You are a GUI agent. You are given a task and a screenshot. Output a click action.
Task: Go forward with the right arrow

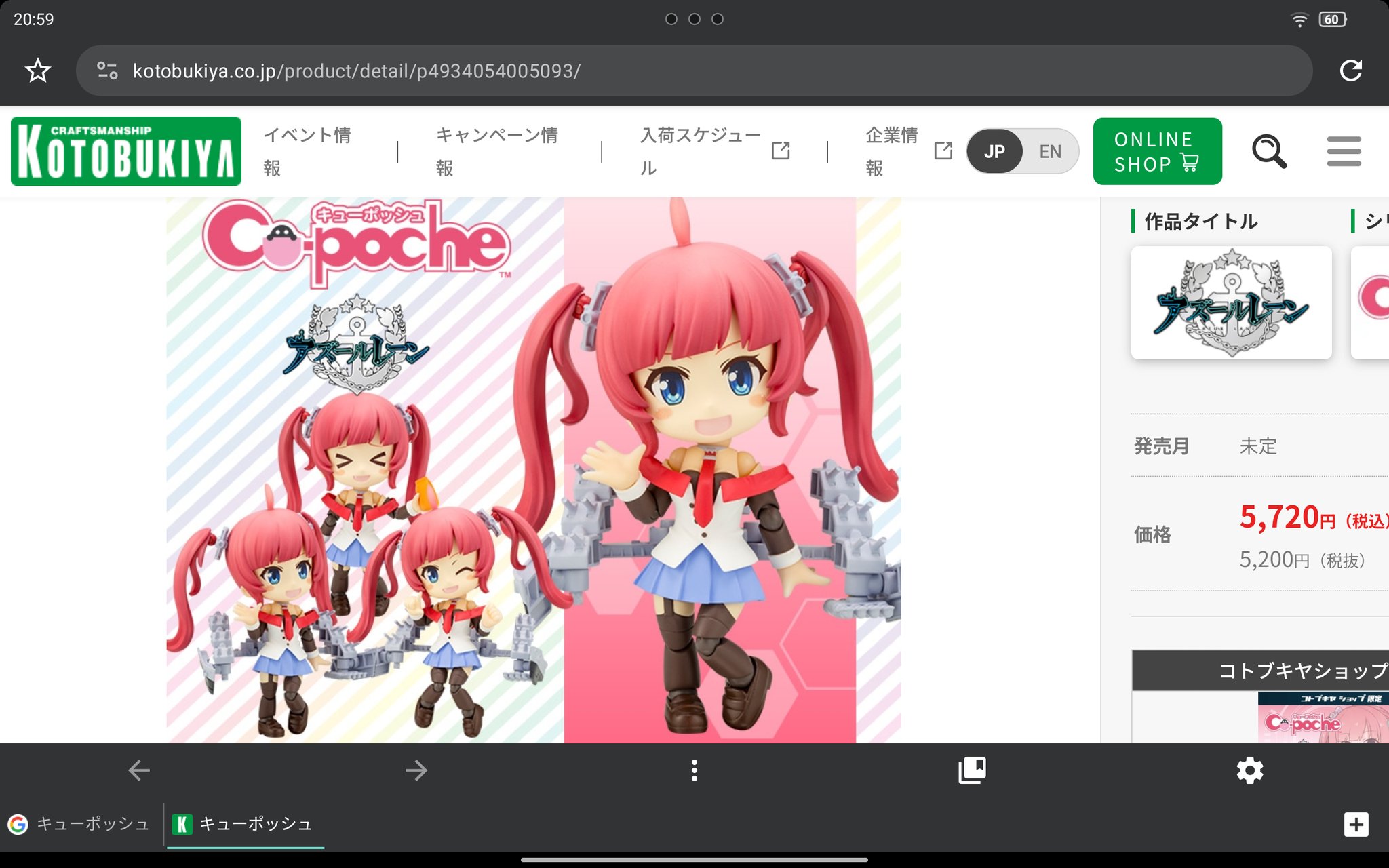coord(416,770)
